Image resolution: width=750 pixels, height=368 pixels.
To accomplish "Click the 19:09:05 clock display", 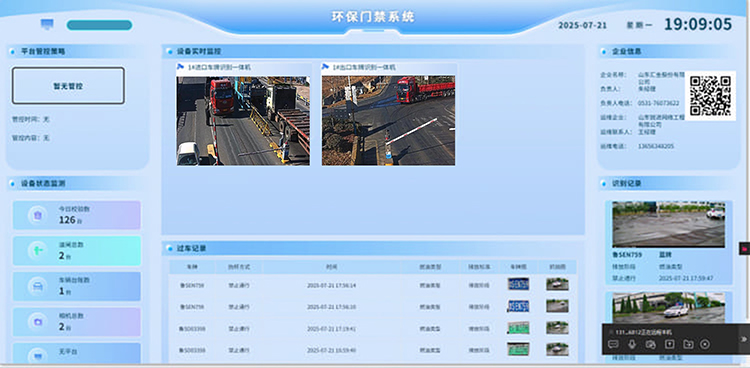I will pyautogui.click(x=698, y=24).
